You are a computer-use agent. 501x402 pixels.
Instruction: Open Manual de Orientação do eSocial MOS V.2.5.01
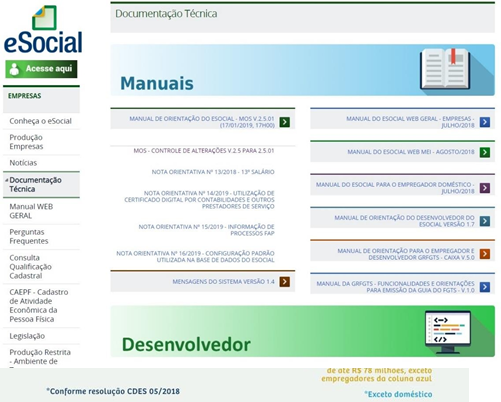202,122
